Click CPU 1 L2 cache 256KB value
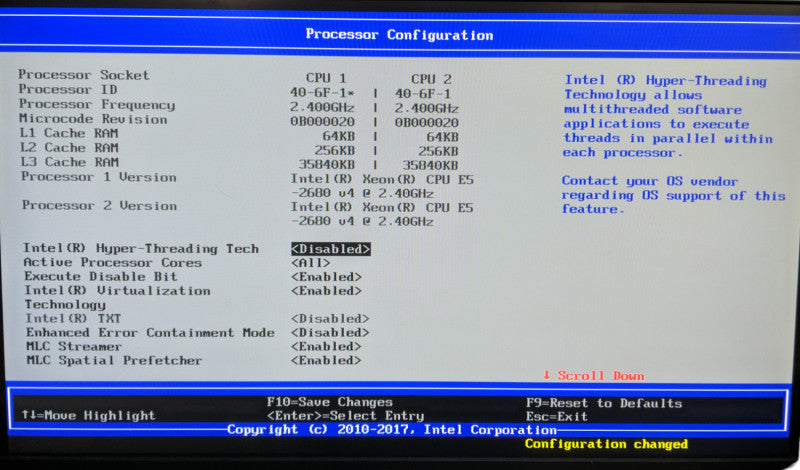The image size is (800, 470). tap(335, 151)
